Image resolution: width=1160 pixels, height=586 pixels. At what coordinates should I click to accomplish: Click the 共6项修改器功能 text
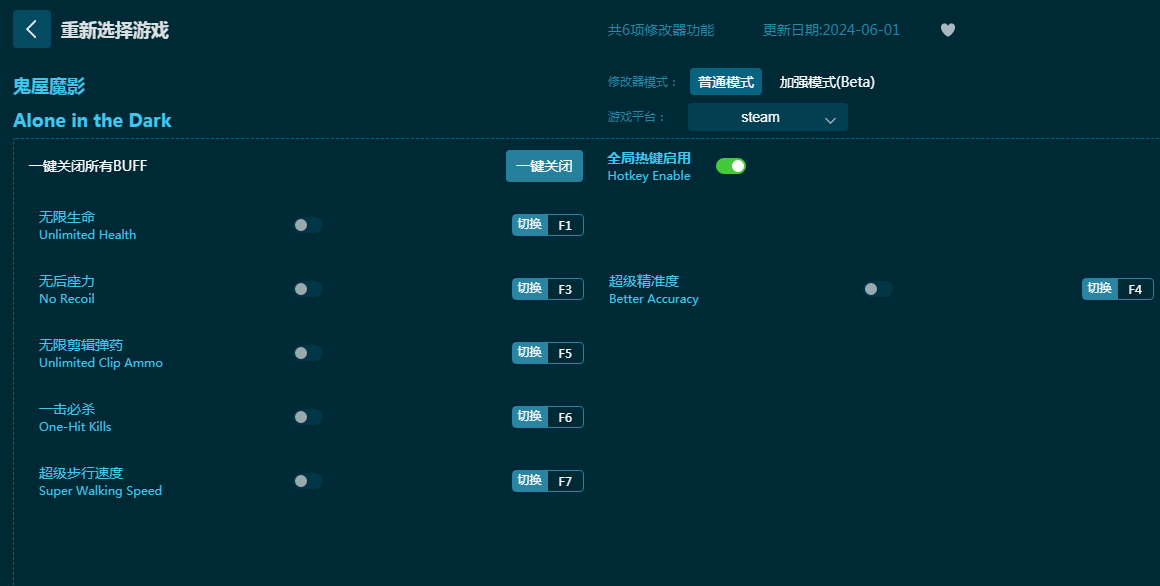coord(661,30)
